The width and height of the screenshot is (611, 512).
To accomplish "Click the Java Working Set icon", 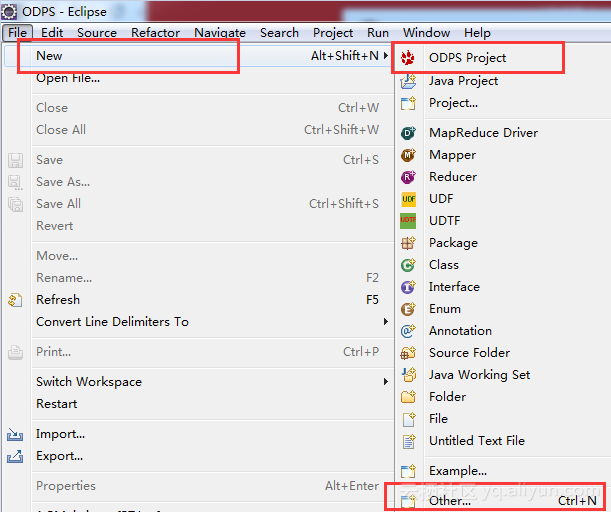I will click(409, 375).
